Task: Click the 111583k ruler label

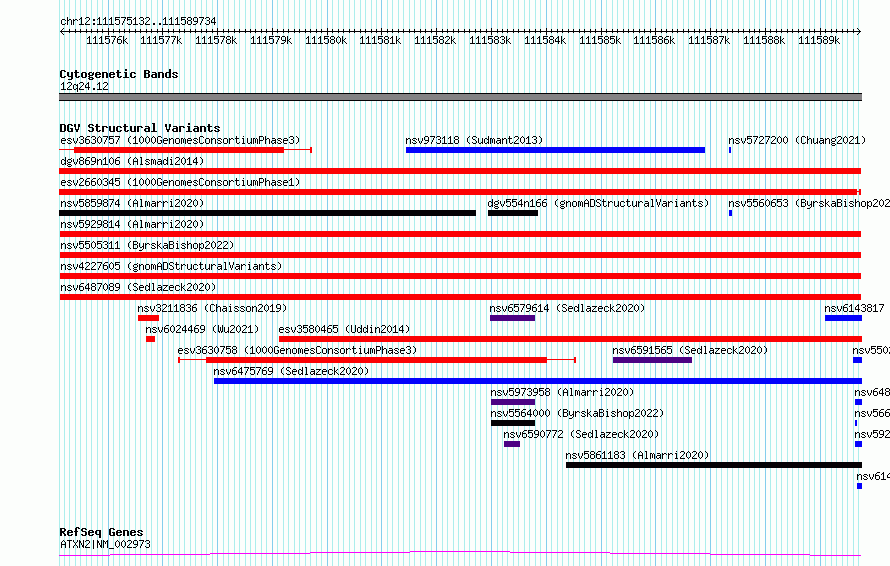Action: [x=490, y=40]
